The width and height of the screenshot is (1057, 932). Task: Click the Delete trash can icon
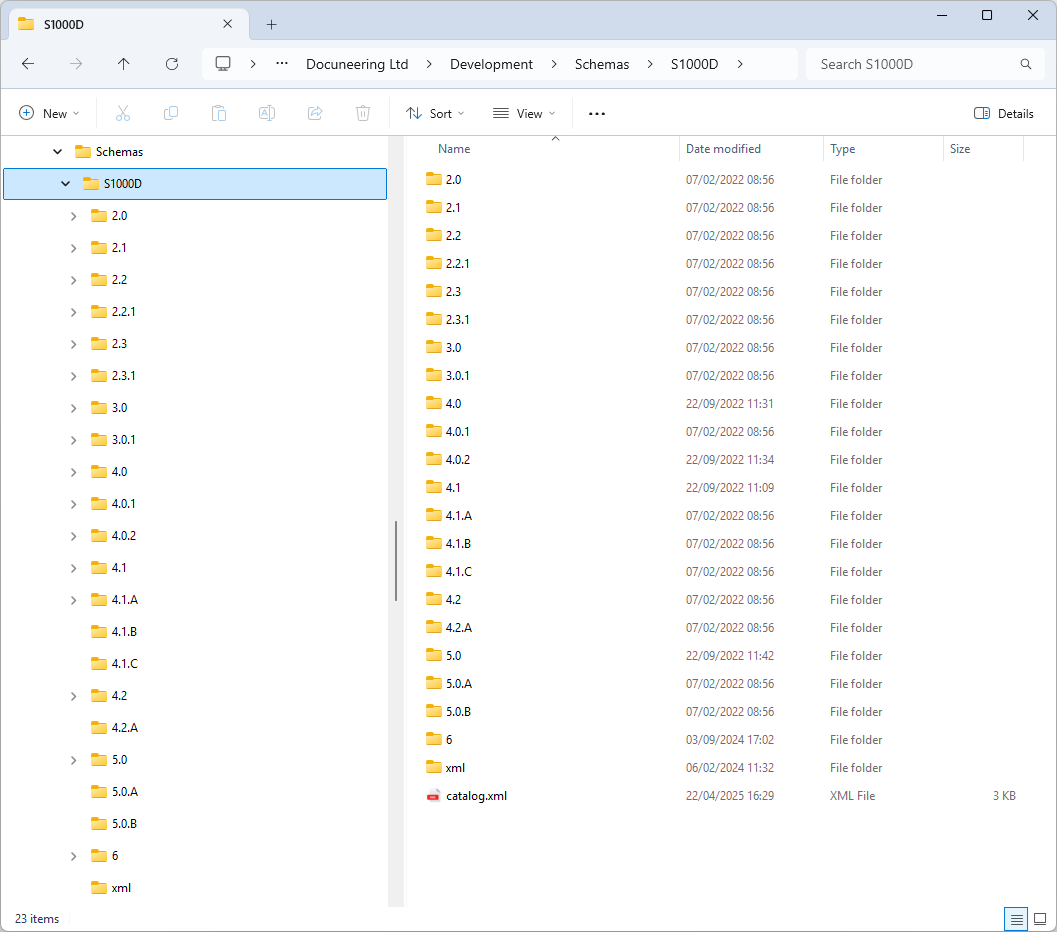pos(363,114)
